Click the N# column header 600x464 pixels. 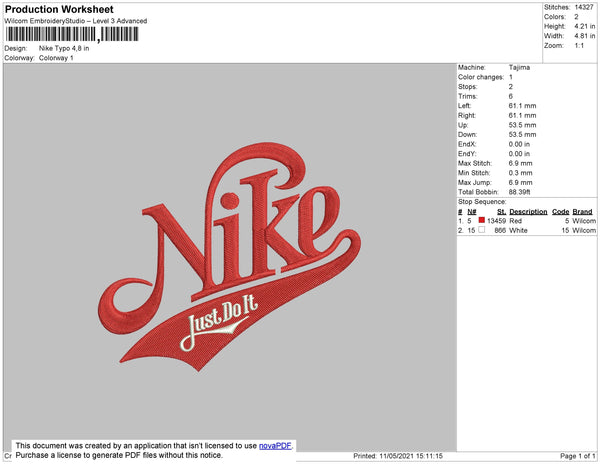pyautogui.click(x=473, y=211)
